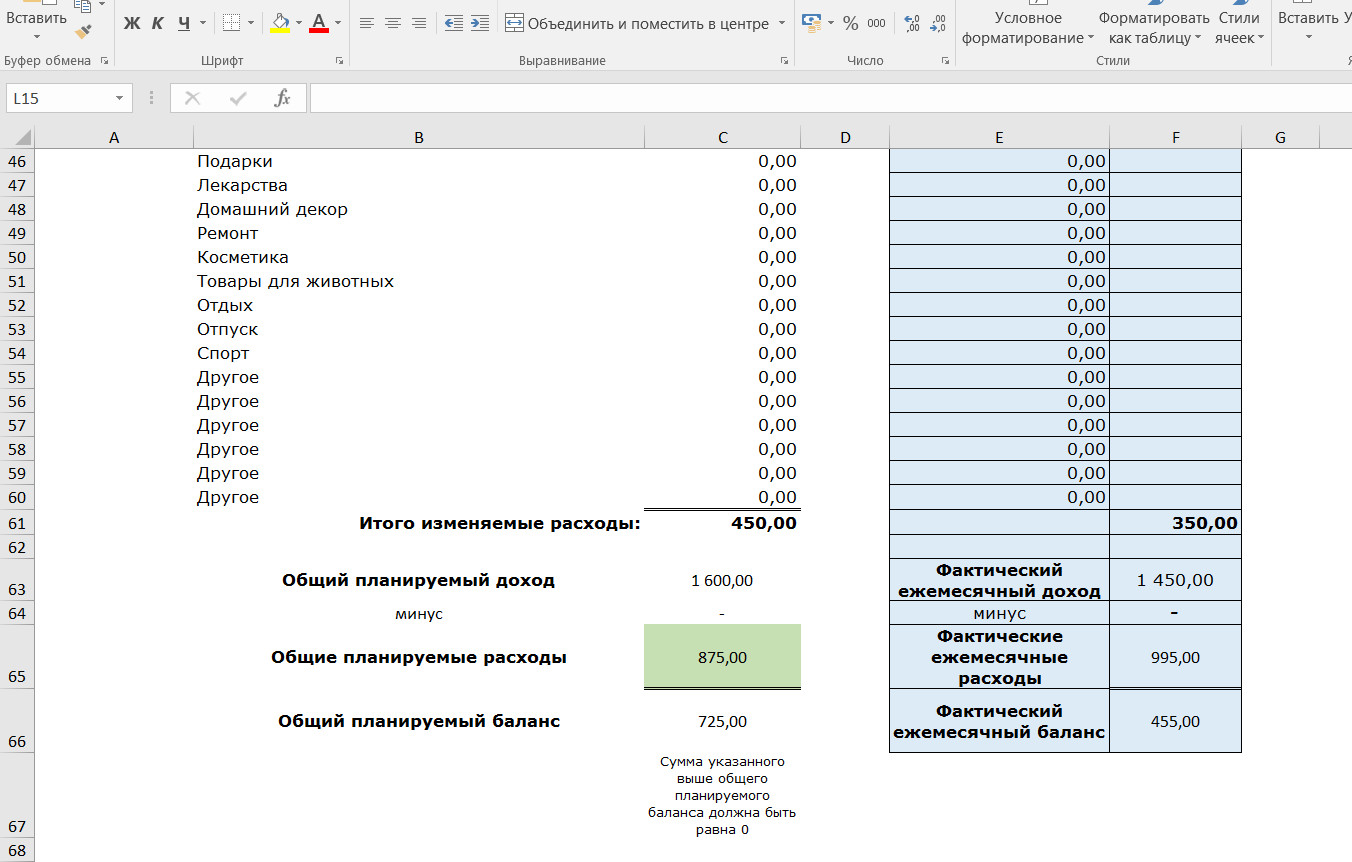Select the cell labeled Подарки

(419, 161)
